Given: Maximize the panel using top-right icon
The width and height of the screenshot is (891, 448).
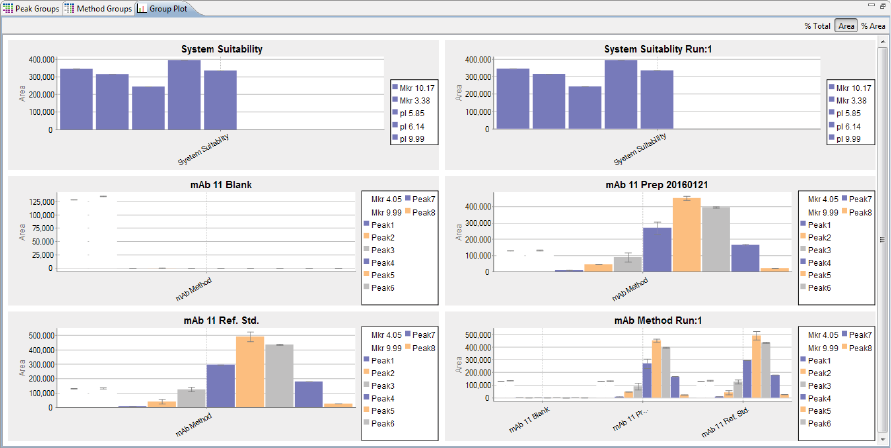Looking at the screenshot, I should (882, 5).
